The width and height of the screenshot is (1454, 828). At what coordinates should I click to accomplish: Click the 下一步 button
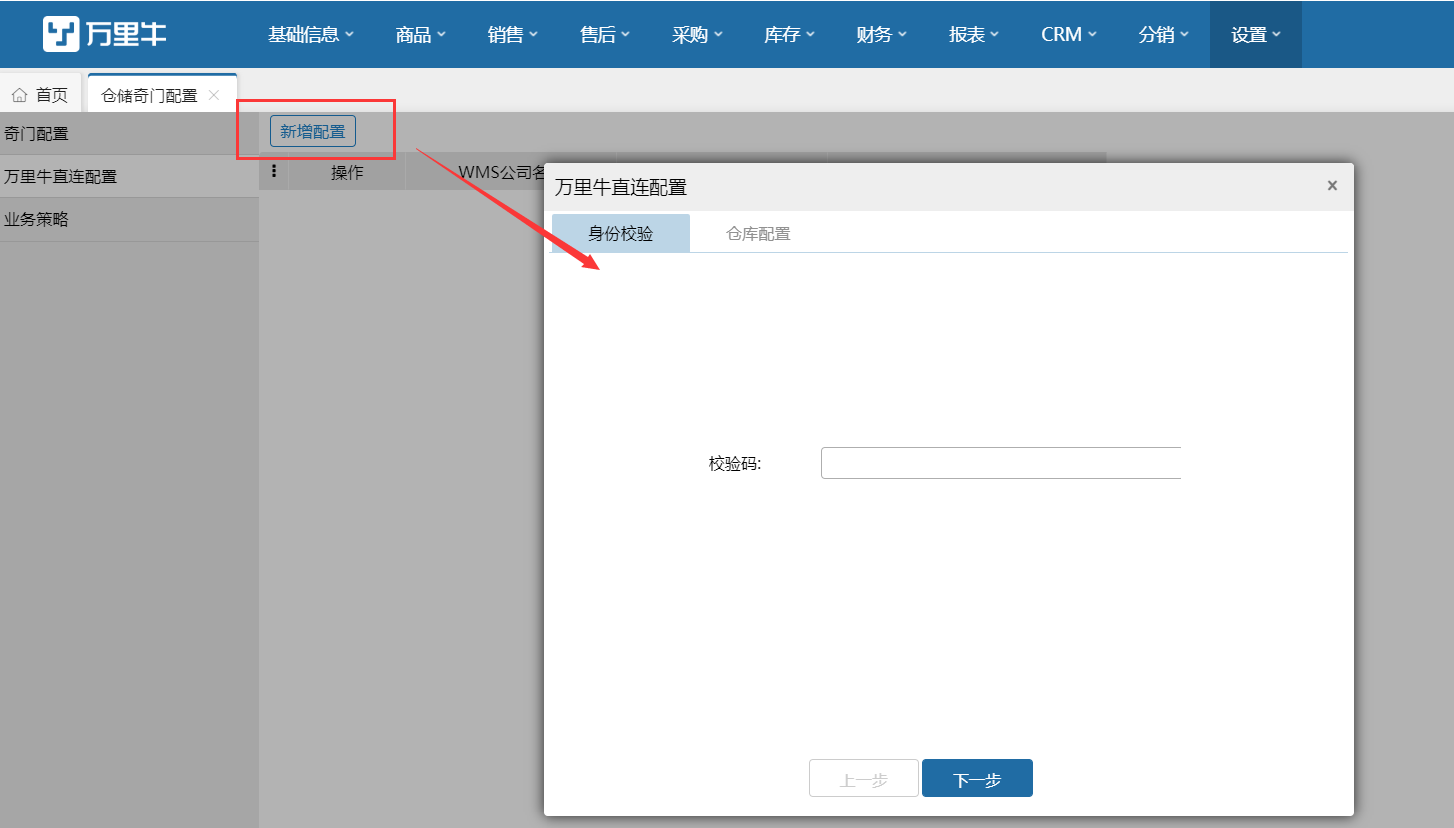pyautogui.click(x=977, y=779)
